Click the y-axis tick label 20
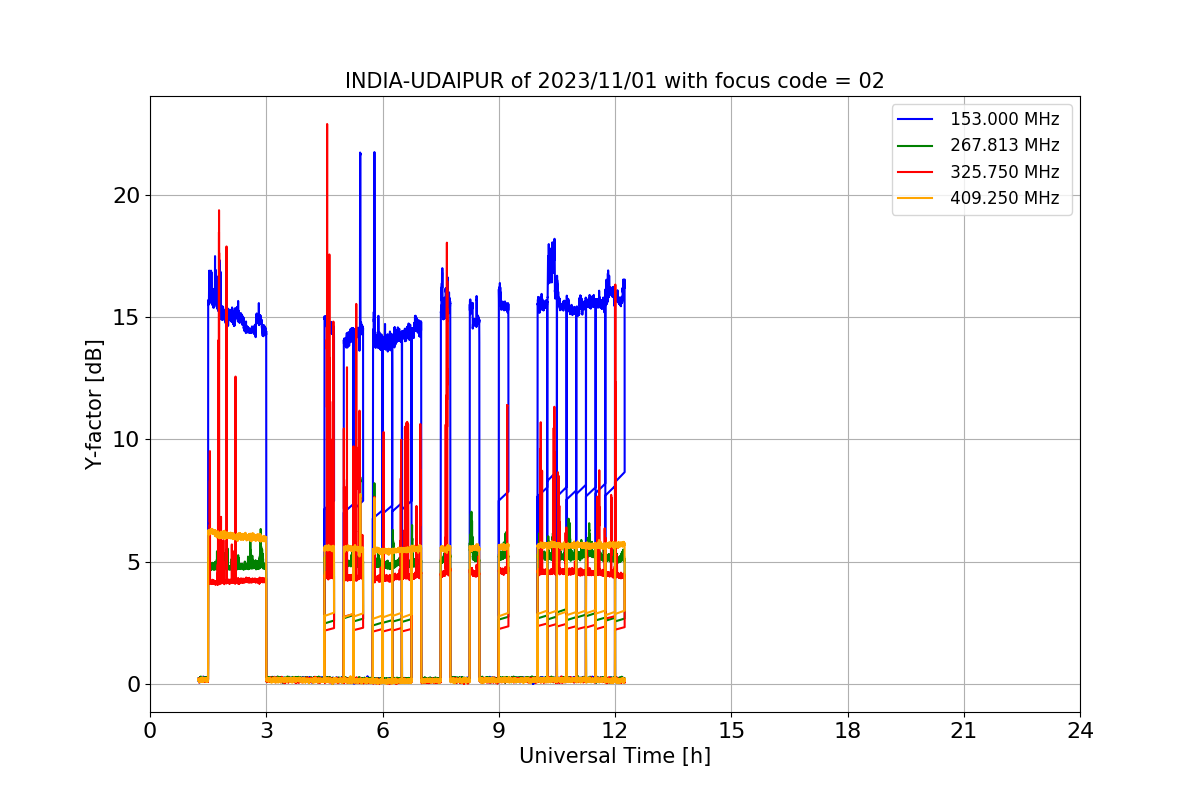This screenshot has width=1200, height=800. [126, 196]
